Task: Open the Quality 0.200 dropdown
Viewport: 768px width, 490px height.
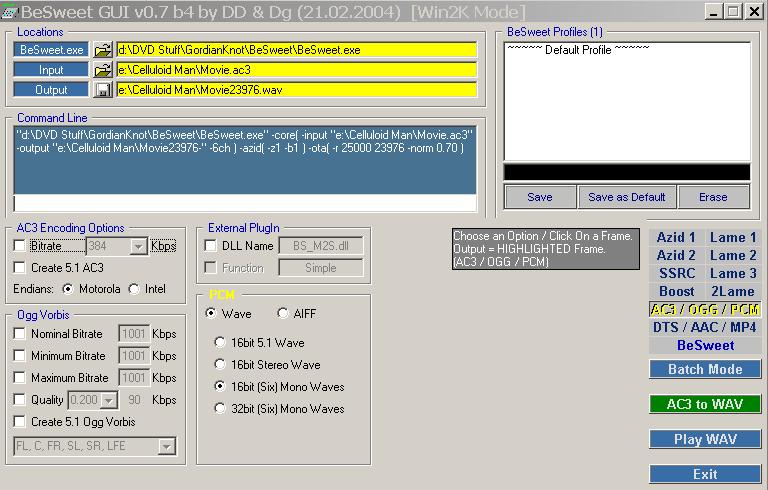Action: 109,400
